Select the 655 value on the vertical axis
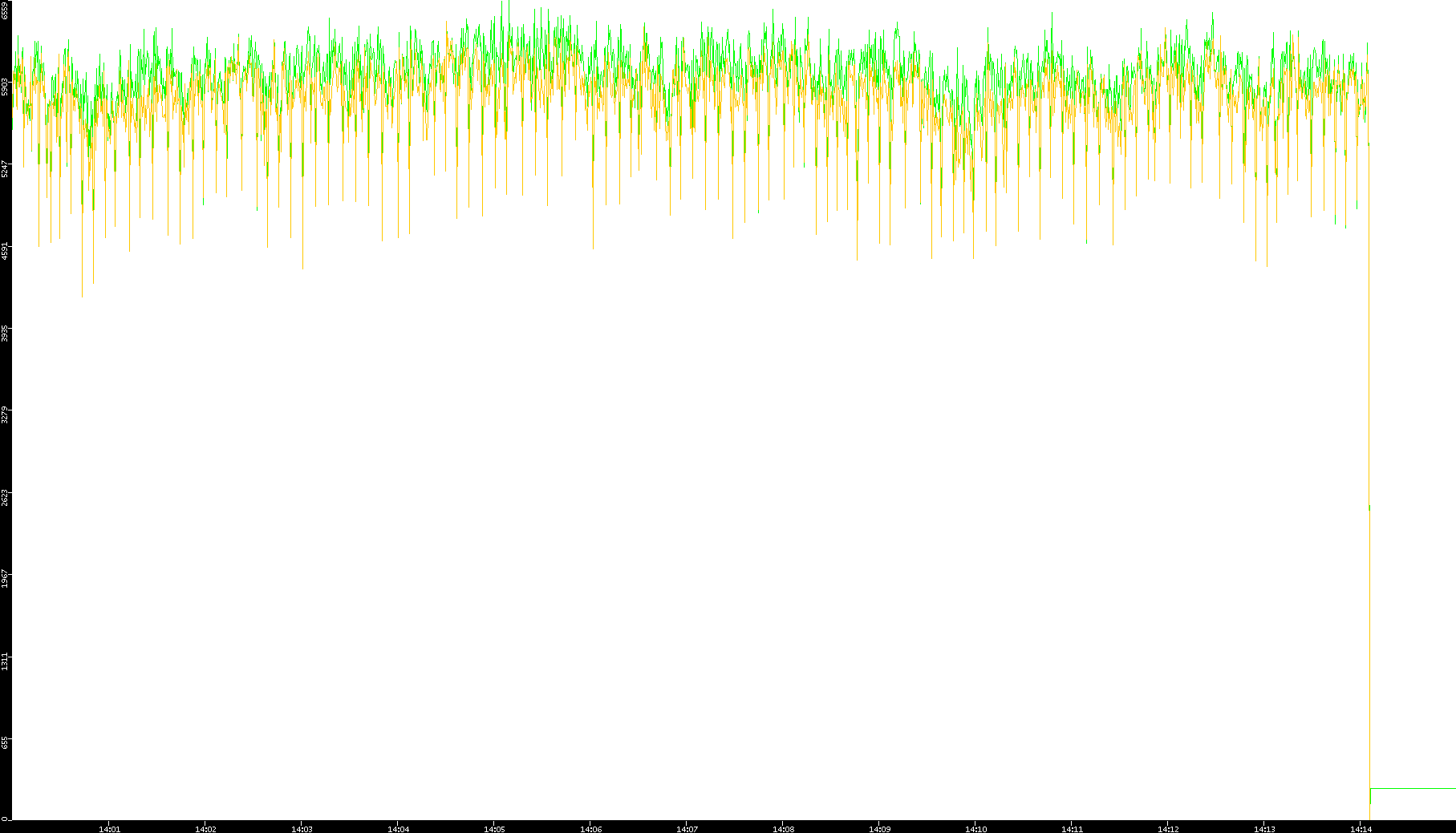The image size is (1456, 833). point(5,744)
